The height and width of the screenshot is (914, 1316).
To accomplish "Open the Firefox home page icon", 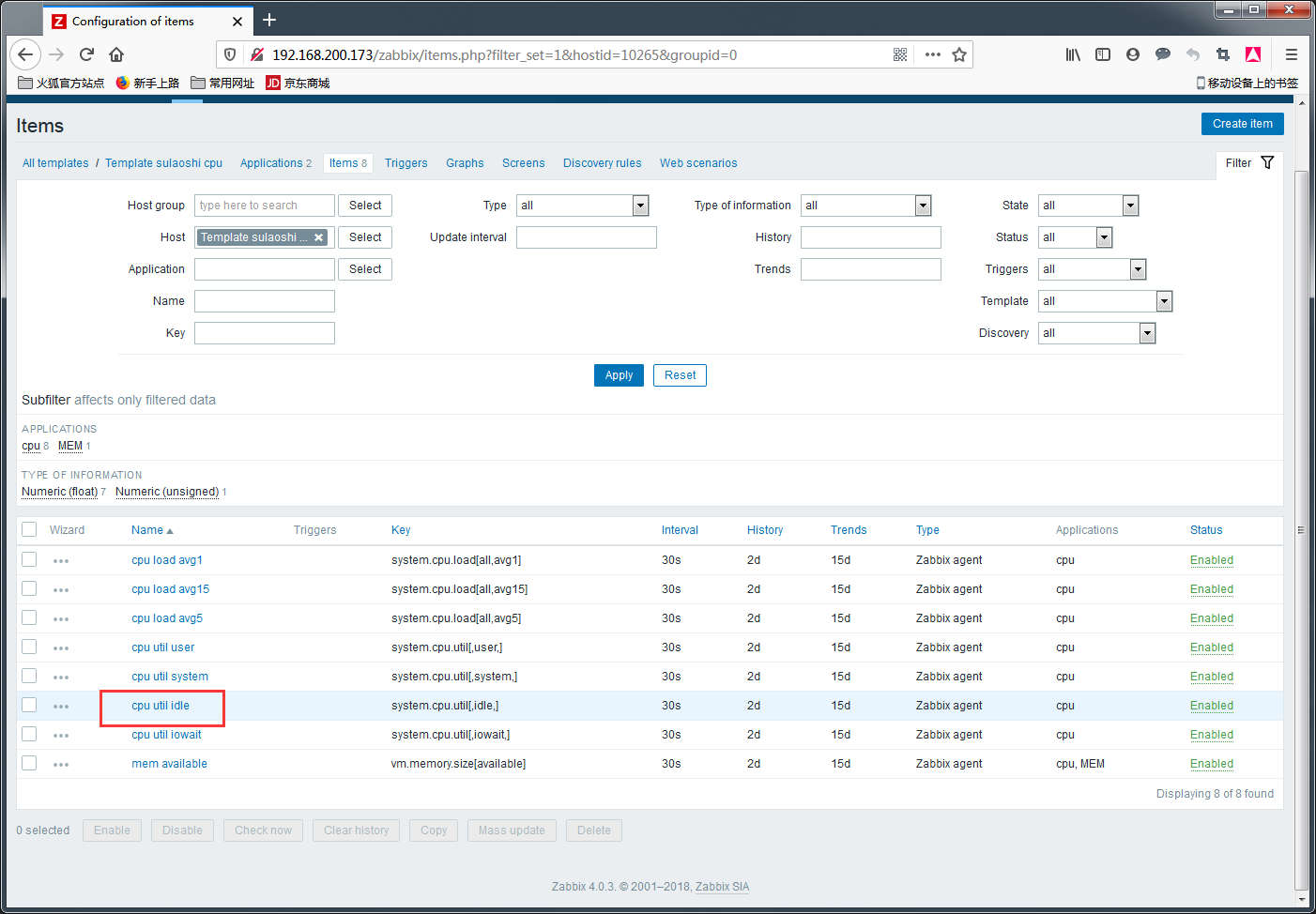I will (x=116, y=54).
